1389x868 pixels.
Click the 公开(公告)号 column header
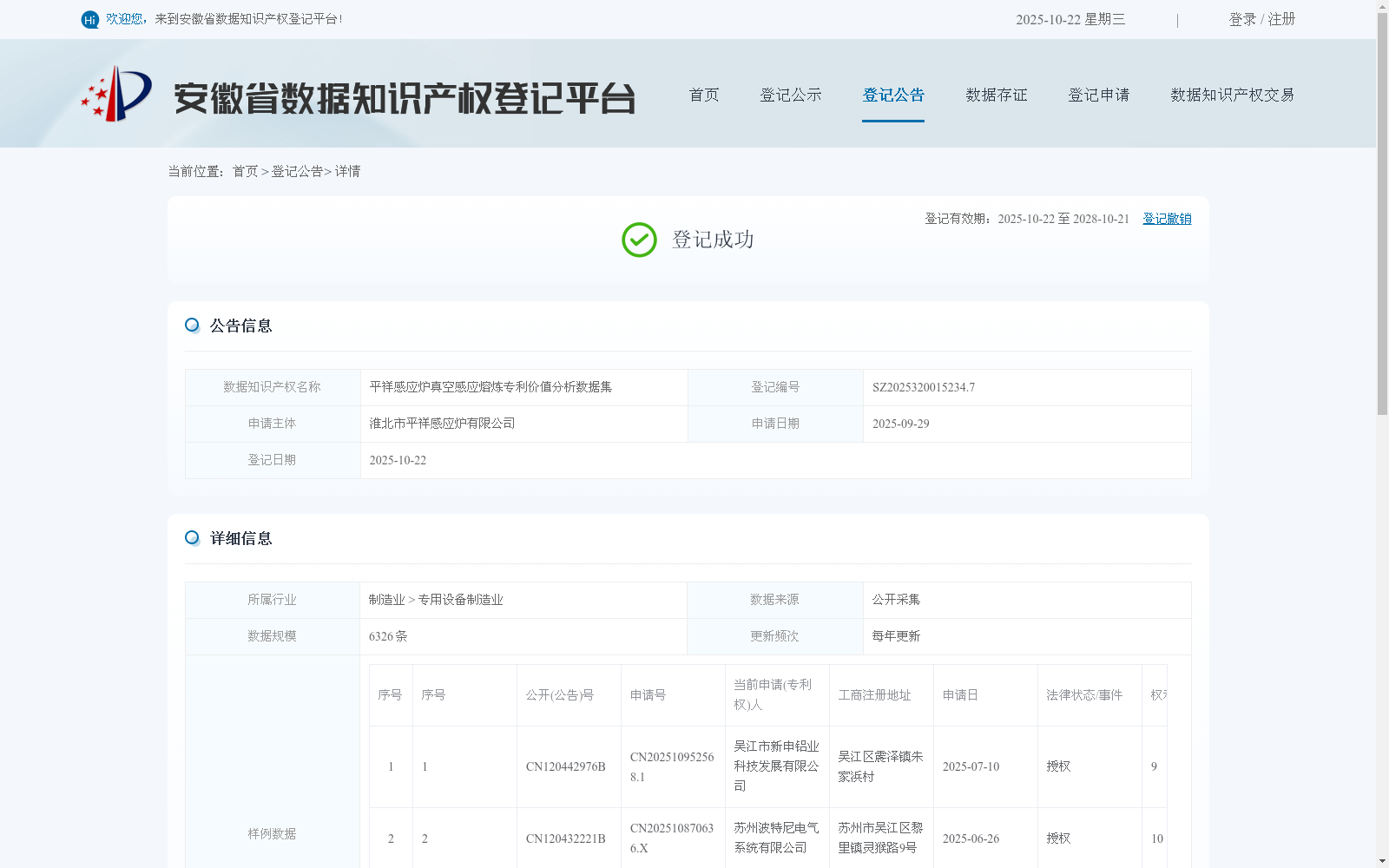click(x=560, y=695)
